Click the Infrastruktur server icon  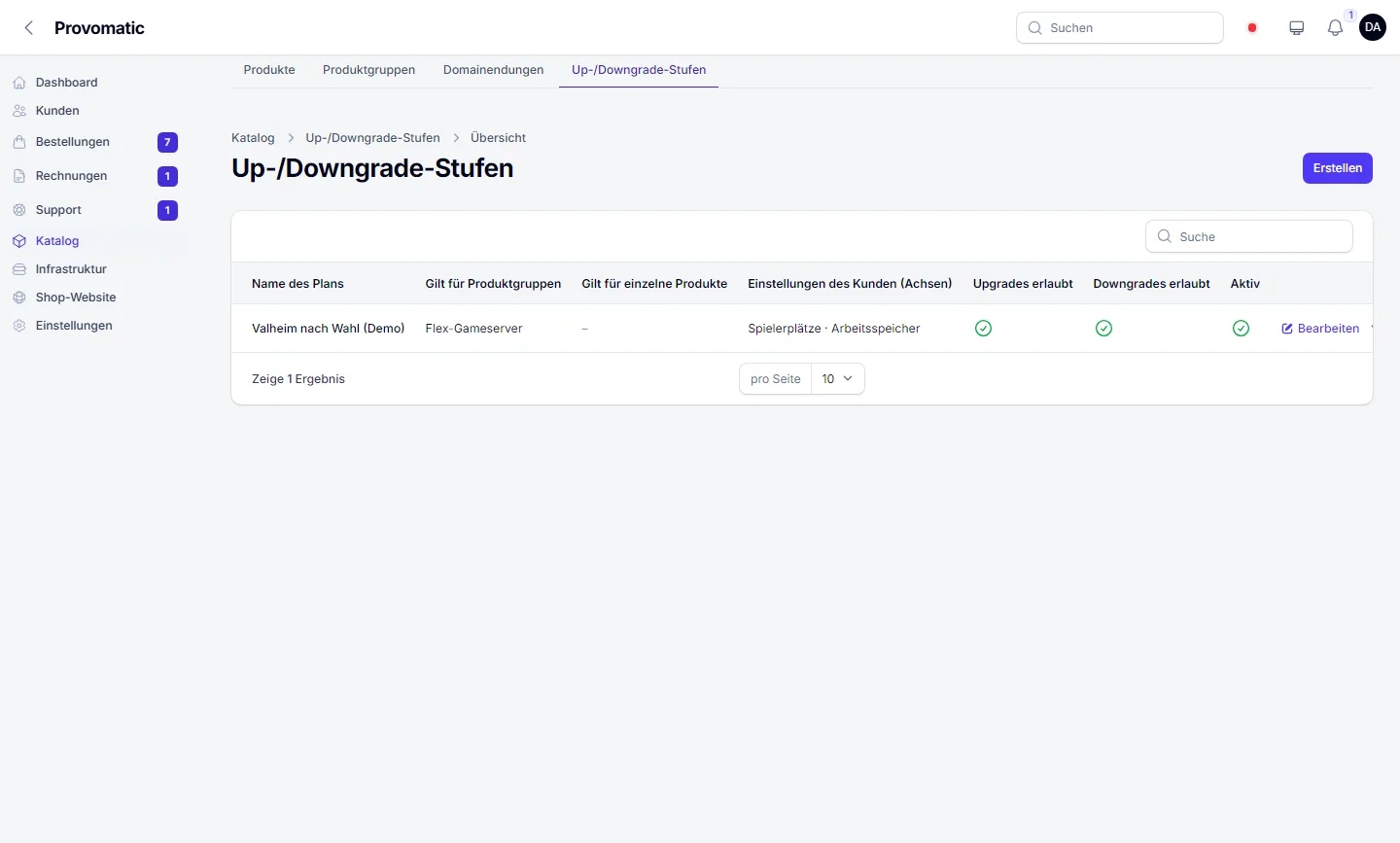[x=19, y=269]
